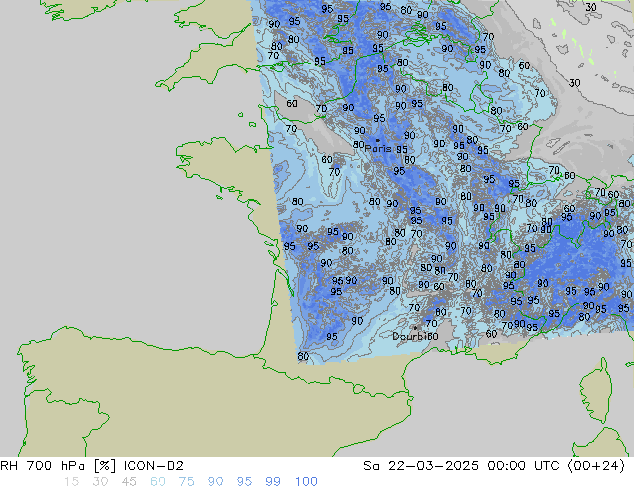Viewport: 634px width, 490px height.
Task: Select legend value 30 in color scale
Action: 100,482
